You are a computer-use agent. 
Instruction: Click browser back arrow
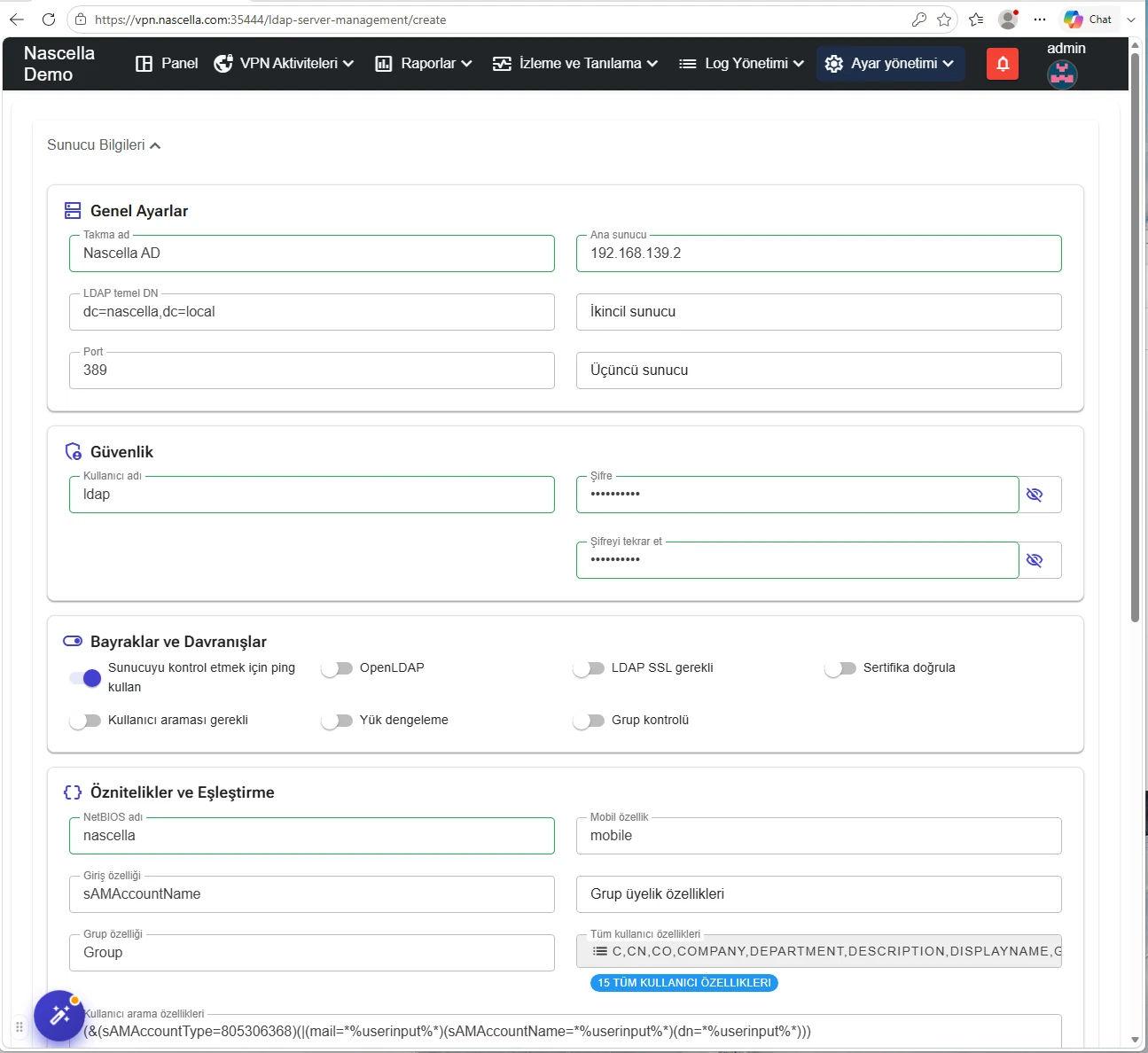click(x=17, y=19)
